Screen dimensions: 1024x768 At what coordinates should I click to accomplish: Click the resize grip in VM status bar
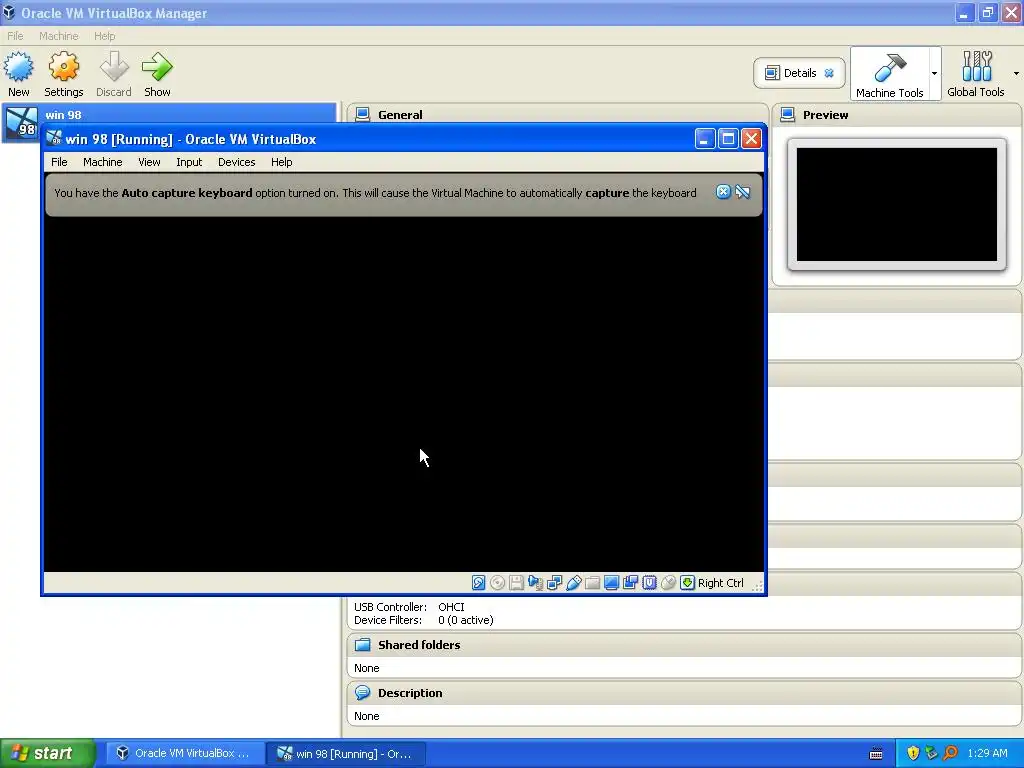tap(757, 586)
